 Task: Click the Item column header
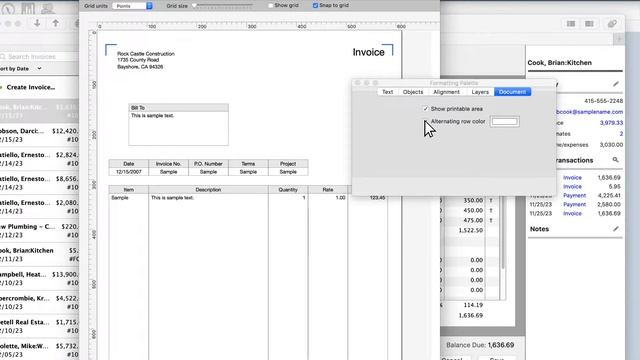click(129, 190)
